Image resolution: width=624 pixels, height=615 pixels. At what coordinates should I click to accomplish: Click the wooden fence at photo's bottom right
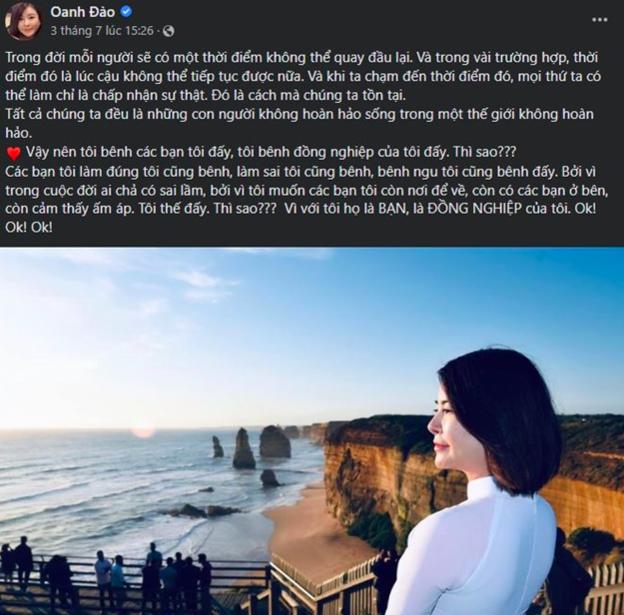pos(600,590)
